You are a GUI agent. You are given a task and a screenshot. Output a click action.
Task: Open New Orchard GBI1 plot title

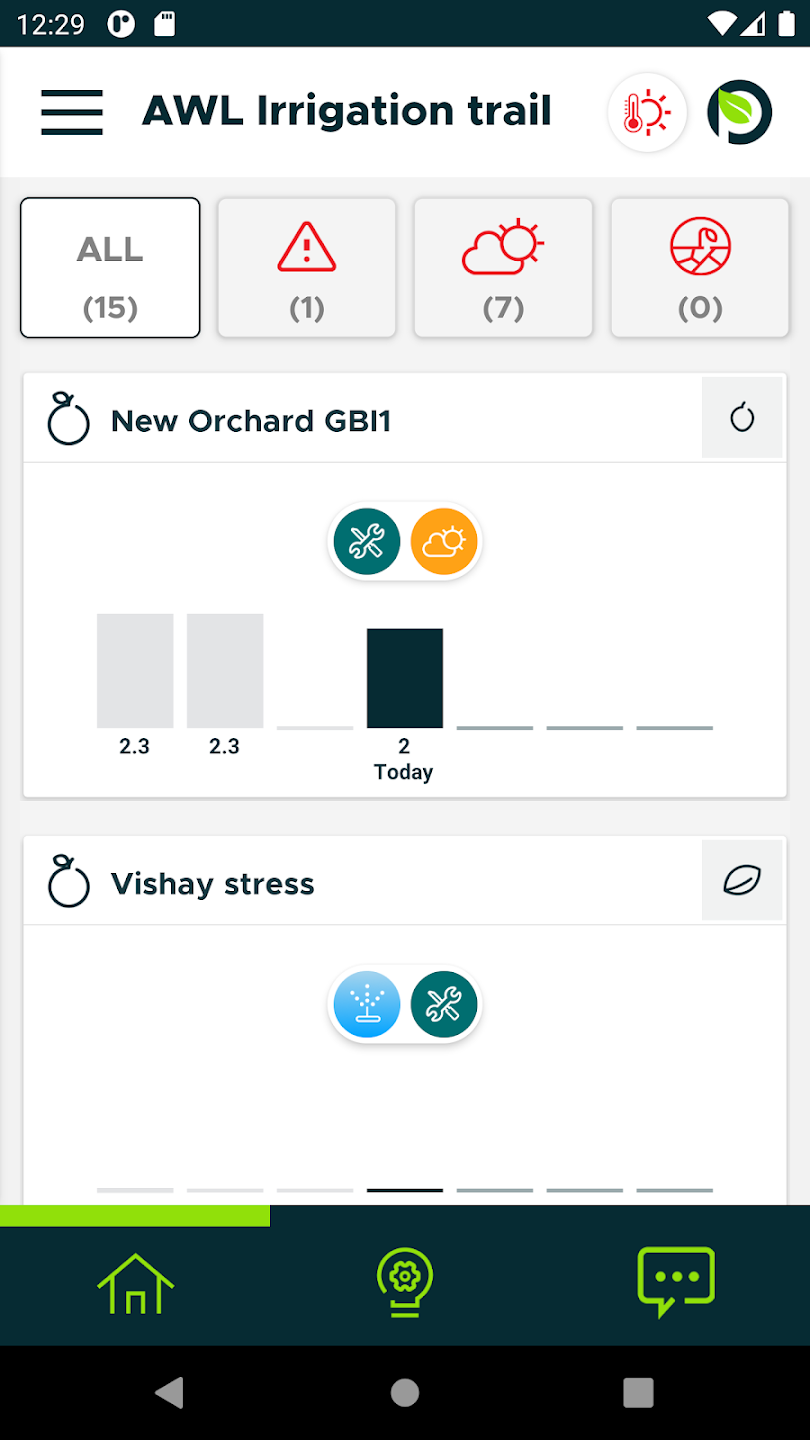point(250,421)
